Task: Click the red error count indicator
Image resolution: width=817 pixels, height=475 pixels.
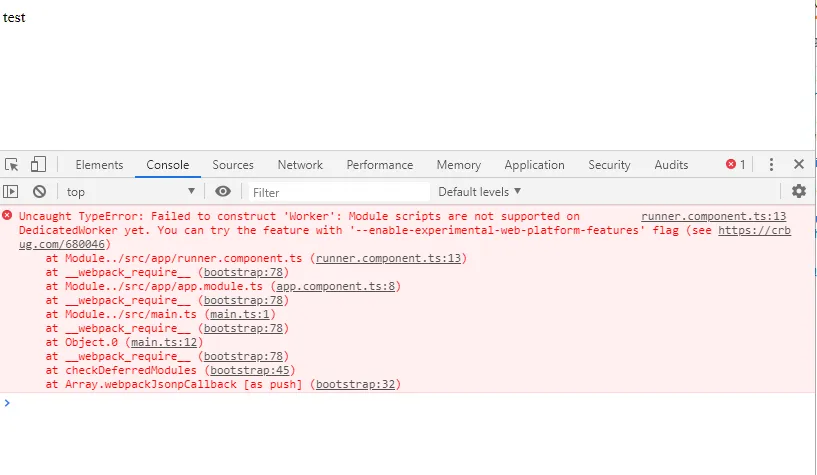Action: [x=735, y=165]
